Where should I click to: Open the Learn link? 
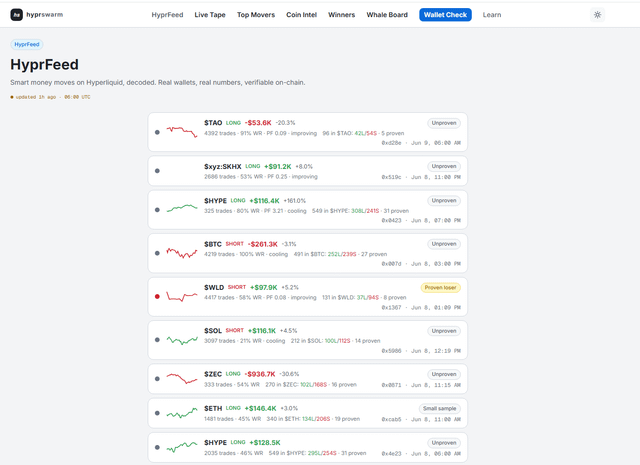point(492,15)
